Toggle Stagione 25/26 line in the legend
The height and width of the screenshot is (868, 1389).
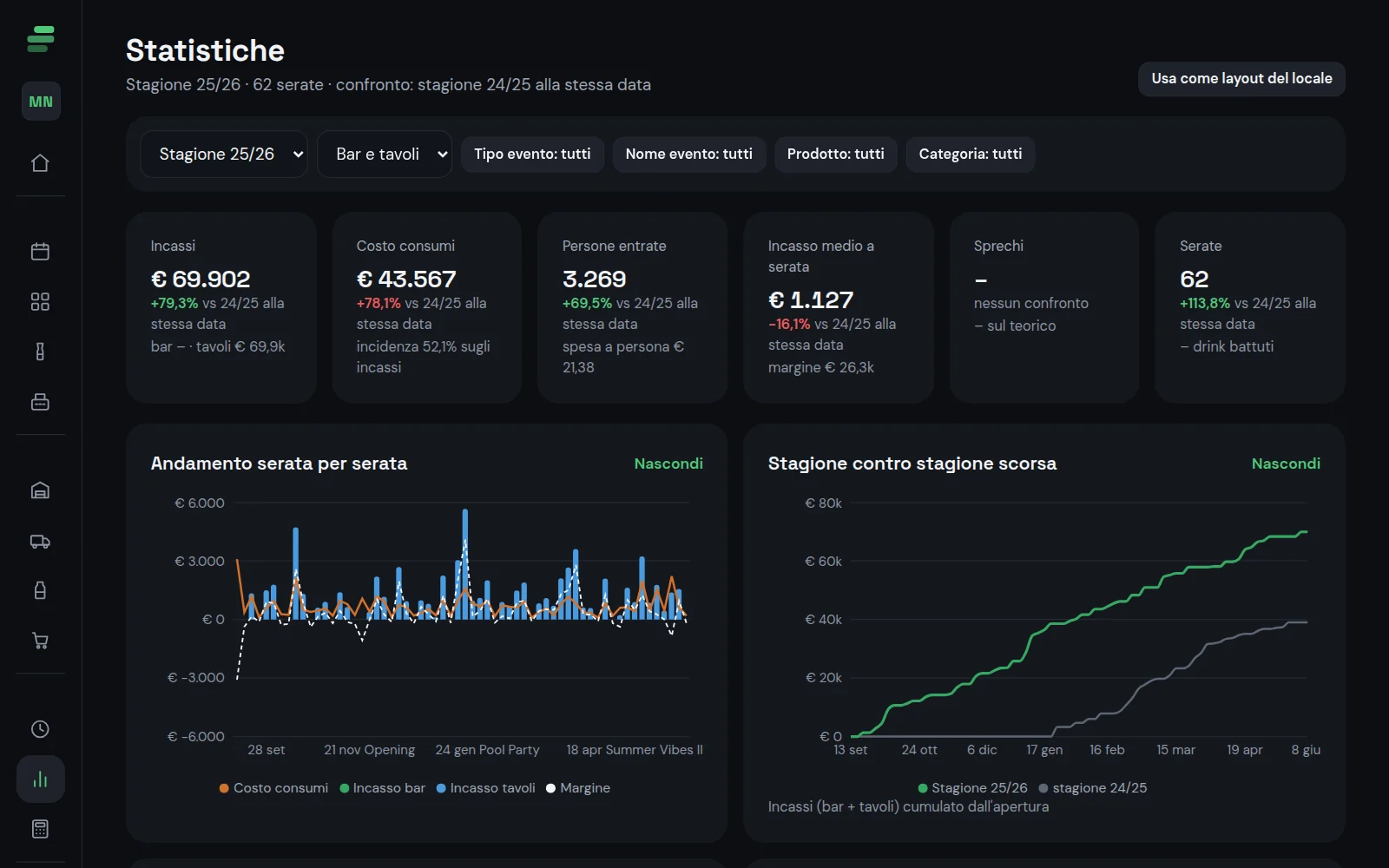(x=973, y=788)
